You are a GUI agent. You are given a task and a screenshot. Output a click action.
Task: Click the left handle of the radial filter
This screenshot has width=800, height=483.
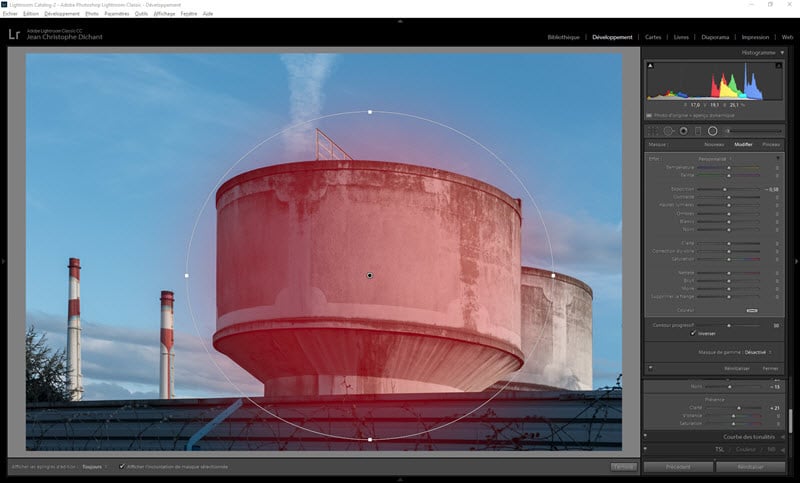187,275
